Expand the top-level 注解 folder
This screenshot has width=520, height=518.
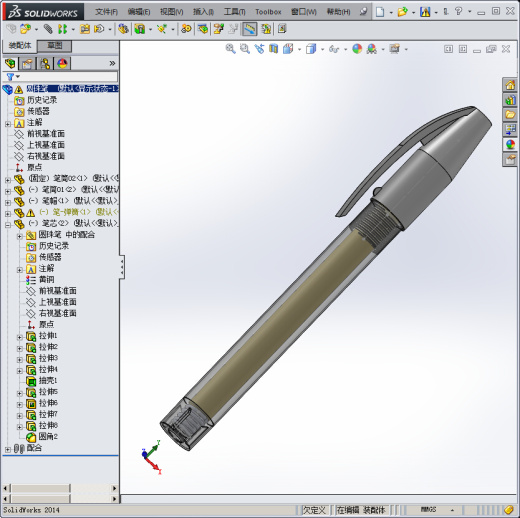point(8,124)
